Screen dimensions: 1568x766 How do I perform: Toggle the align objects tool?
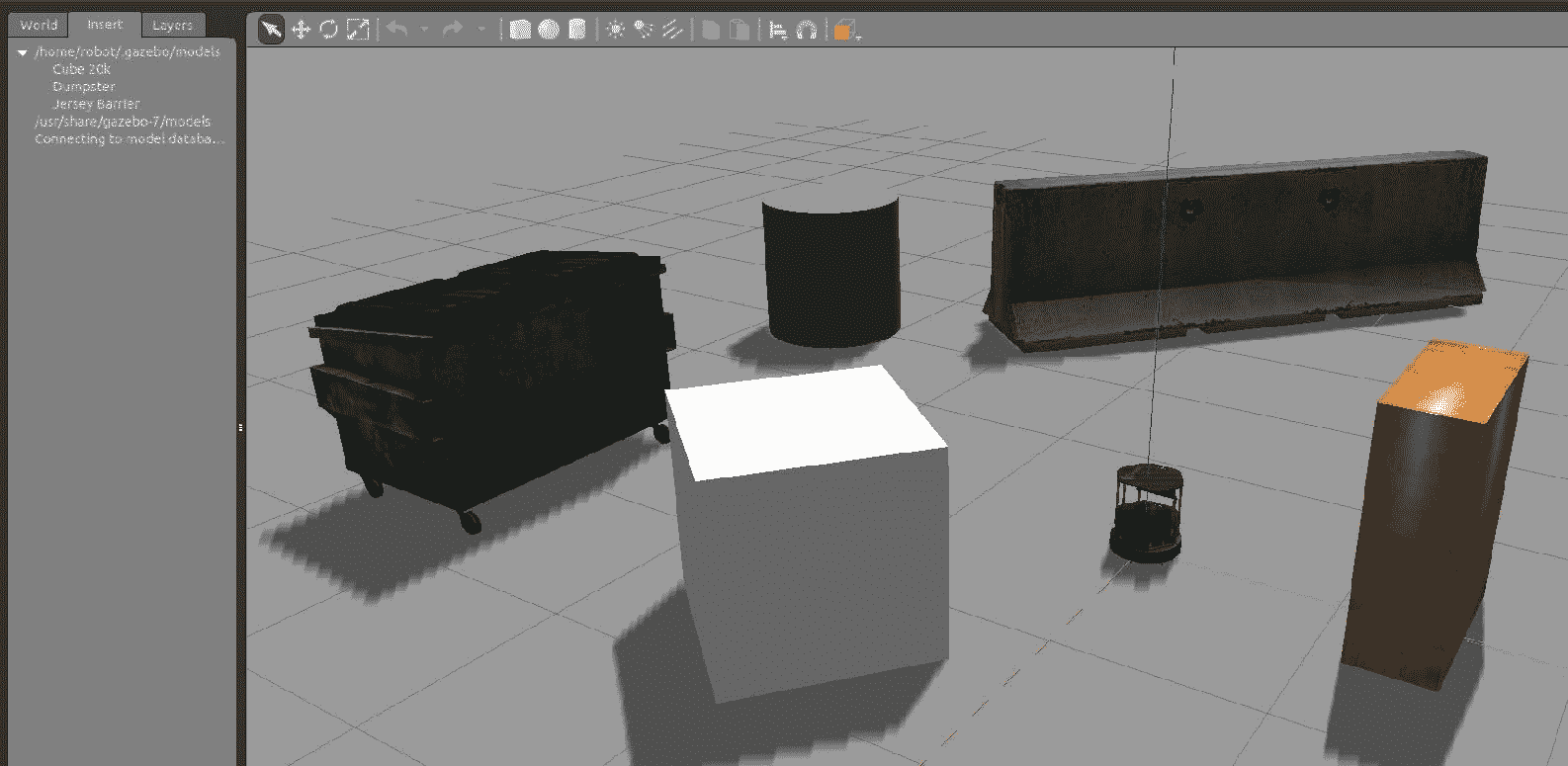click(x=778, y=30)
